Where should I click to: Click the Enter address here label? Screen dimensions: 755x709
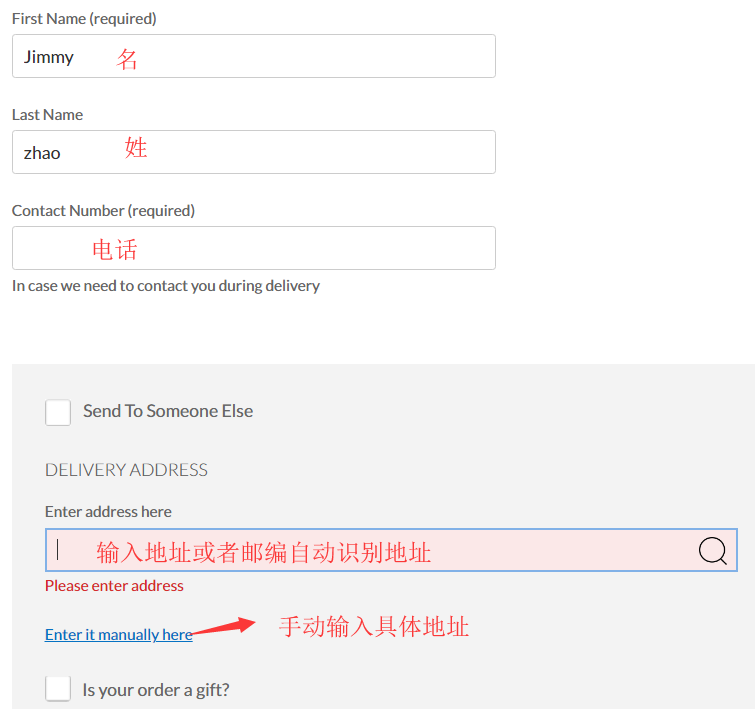click(108, 511)
